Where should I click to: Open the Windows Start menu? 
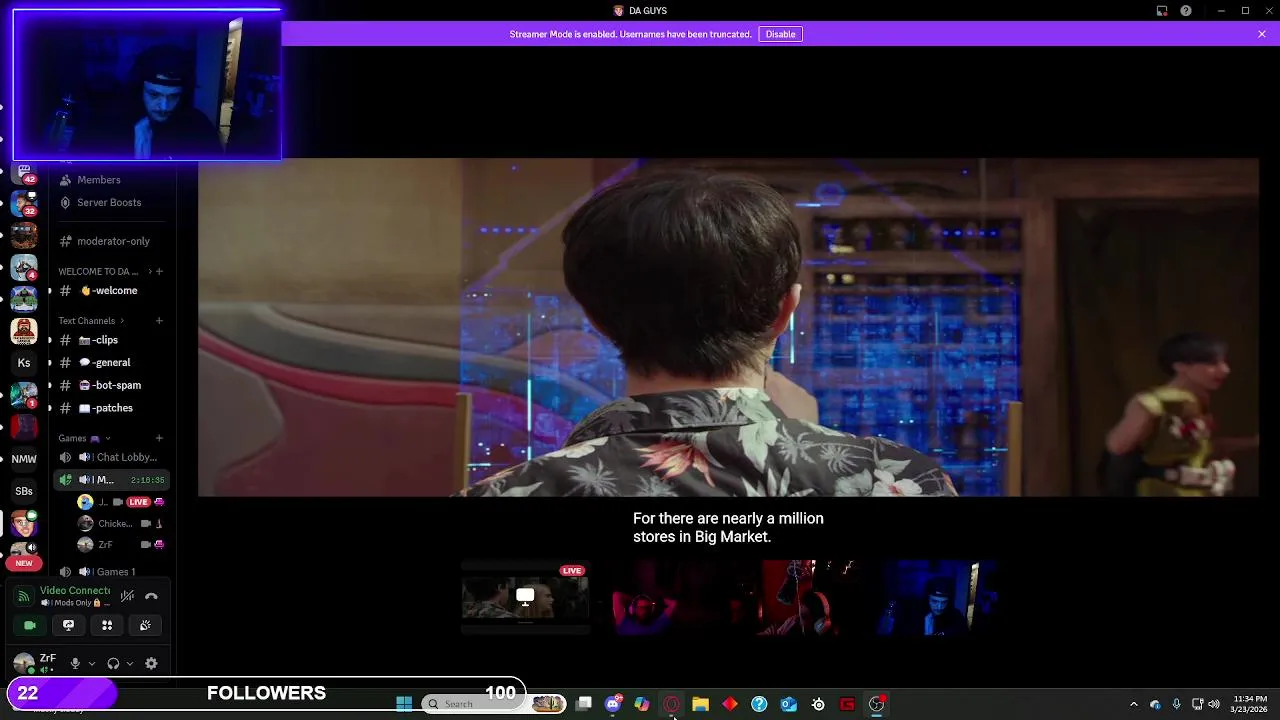point(404,704)
